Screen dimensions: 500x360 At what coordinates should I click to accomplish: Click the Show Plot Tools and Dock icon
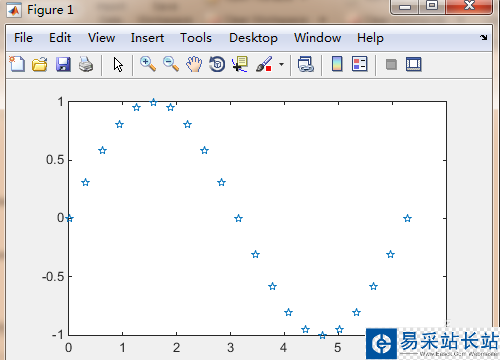tap(414, 64)
